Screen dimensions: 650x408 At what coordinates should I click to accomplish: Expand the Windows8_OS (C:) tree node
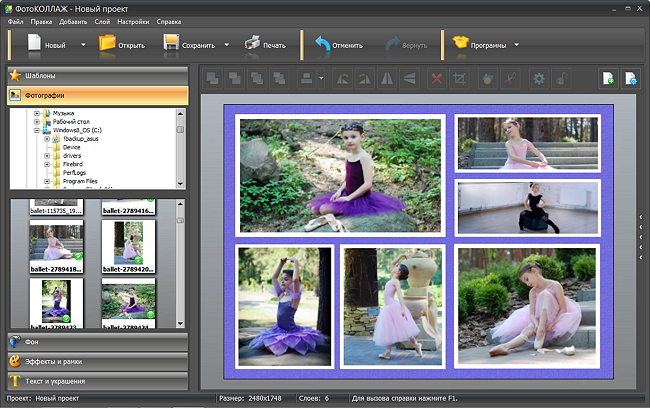point(37,129)
